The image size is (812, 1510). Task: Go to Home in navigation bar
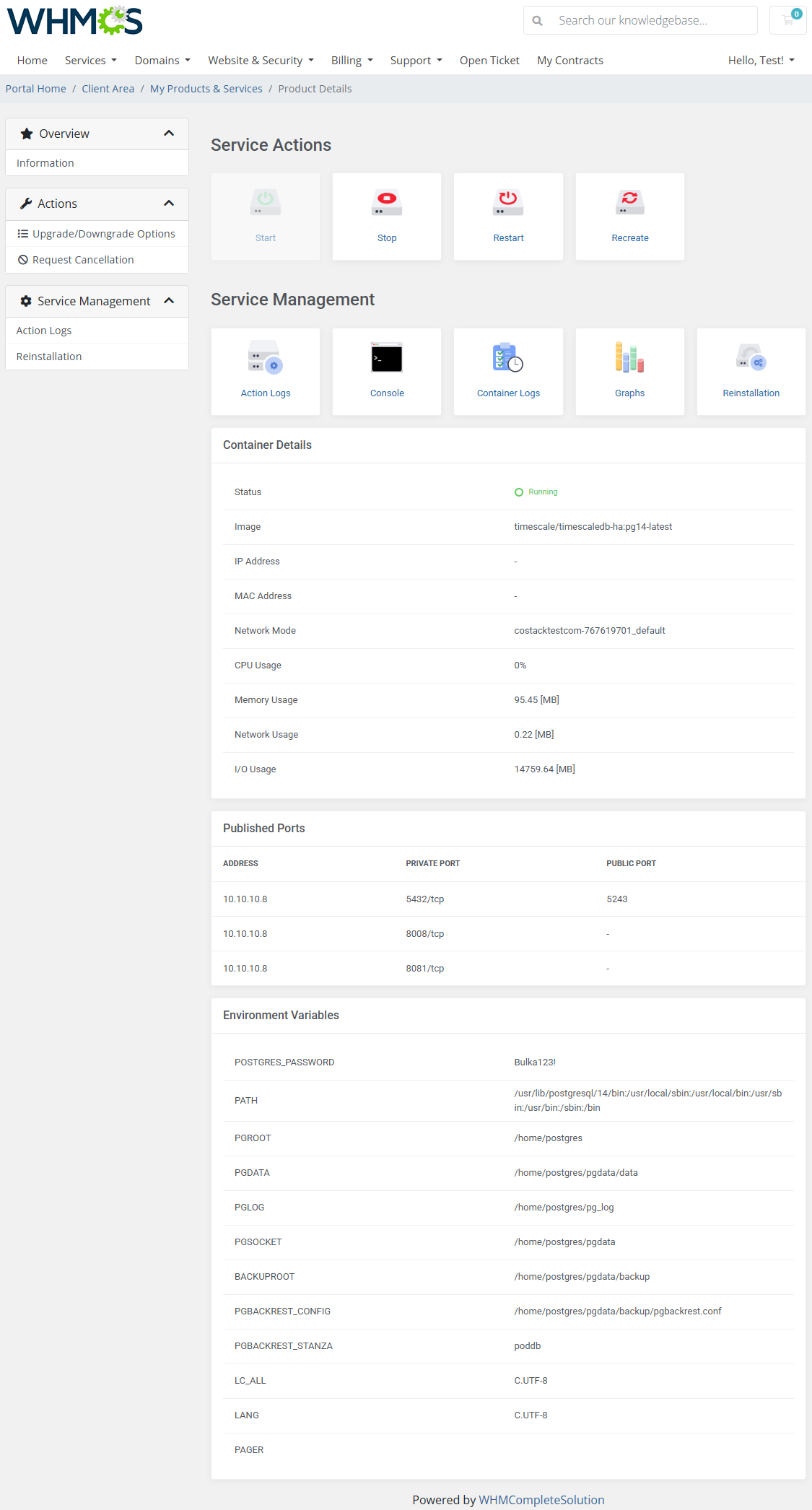(x=32, y=61)
